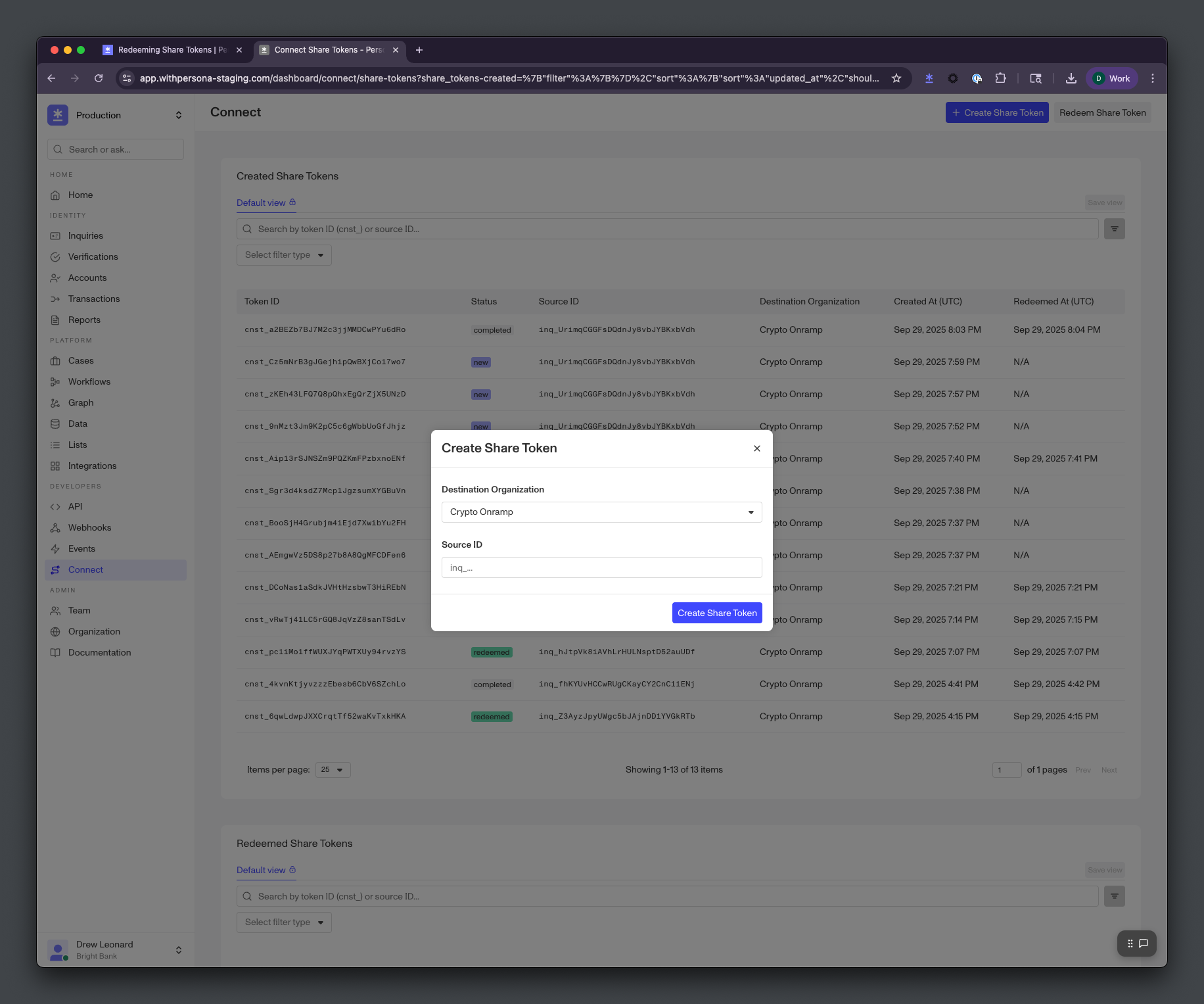The height and width of the screenshot is (1004, 1204).
Task: Switch to the Redeeming Share Tokens browser tab
Action: pos(171,50)
